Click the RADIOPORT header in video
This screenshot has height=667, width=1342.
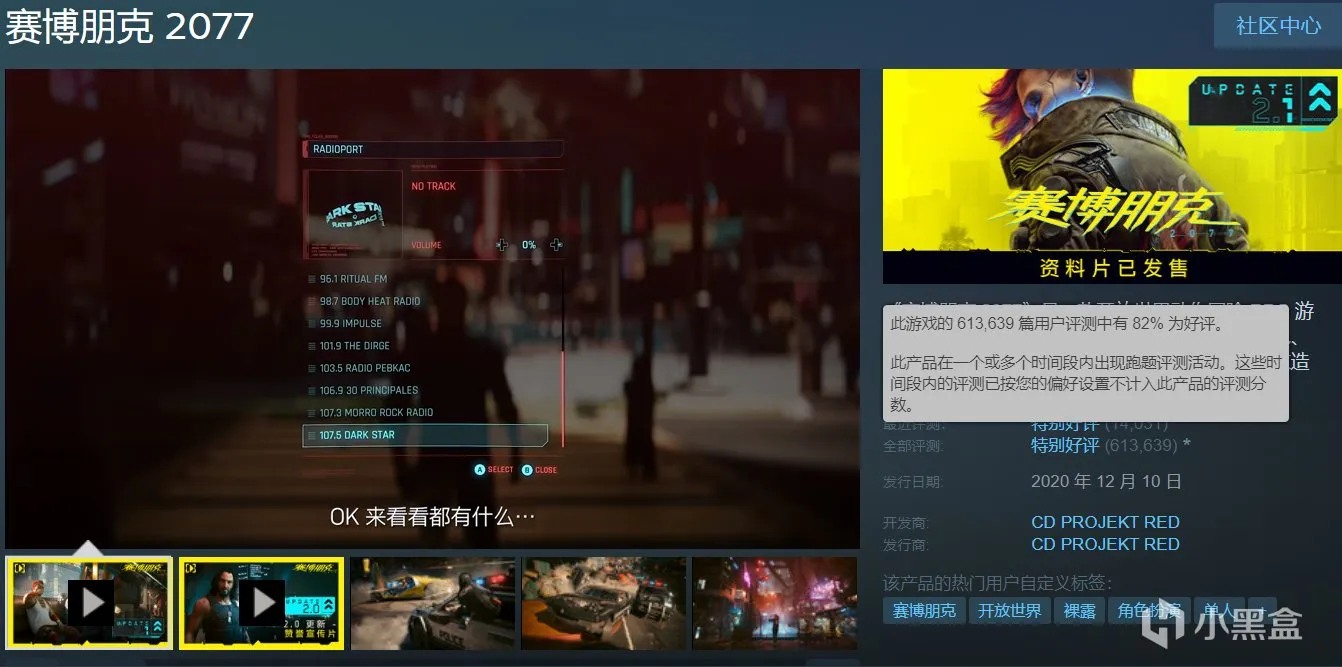(432, 149)
